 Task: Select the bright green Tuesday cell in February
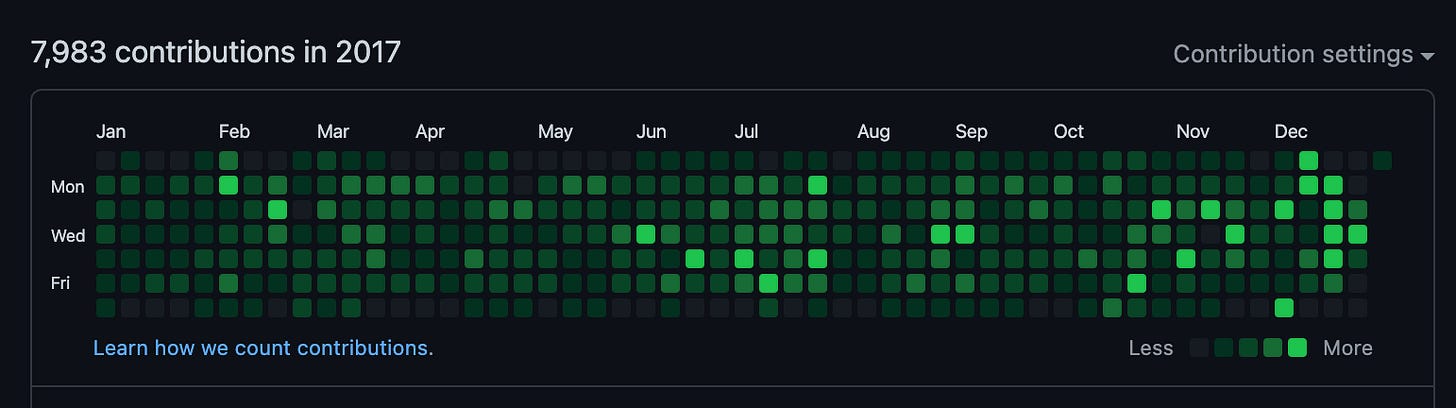click(277, 209)
